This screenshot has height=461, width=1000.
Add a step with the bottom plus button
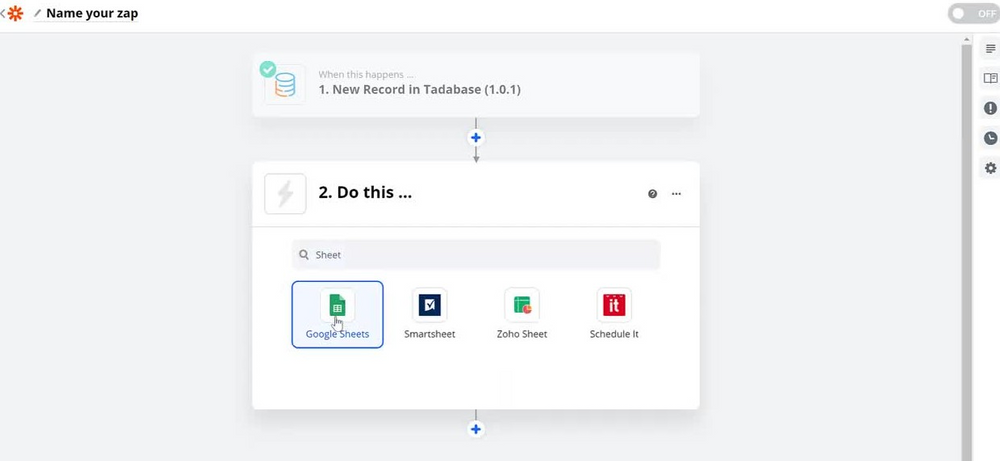click(x=476, y=429)
